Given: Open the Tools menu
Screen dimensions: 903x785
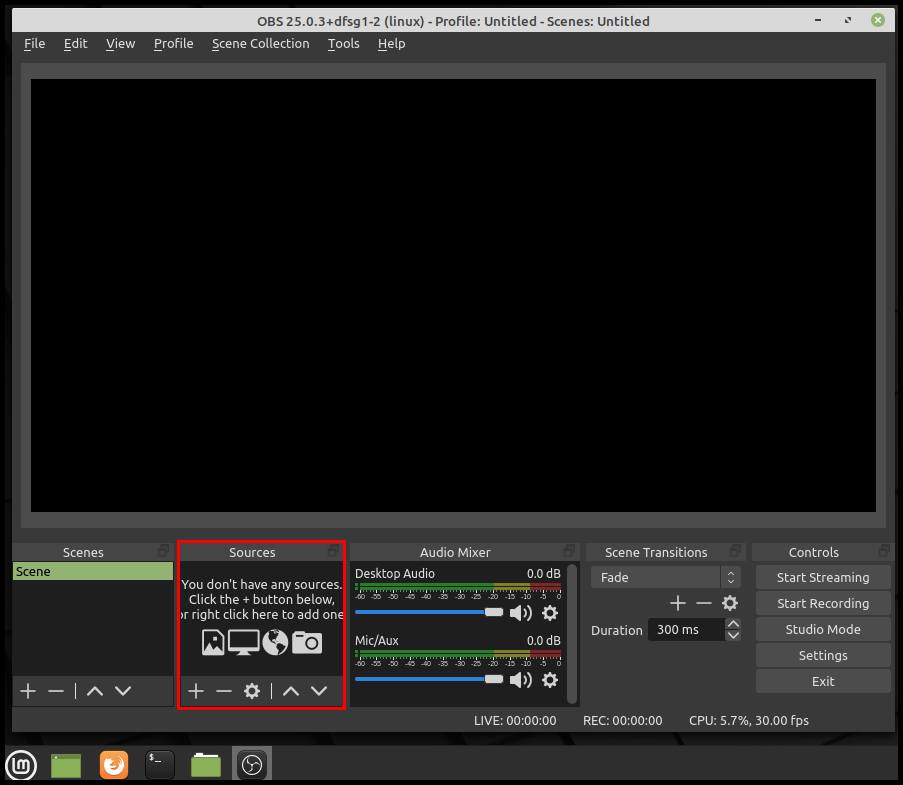Looking at the screenshot, I should (343, 44).
